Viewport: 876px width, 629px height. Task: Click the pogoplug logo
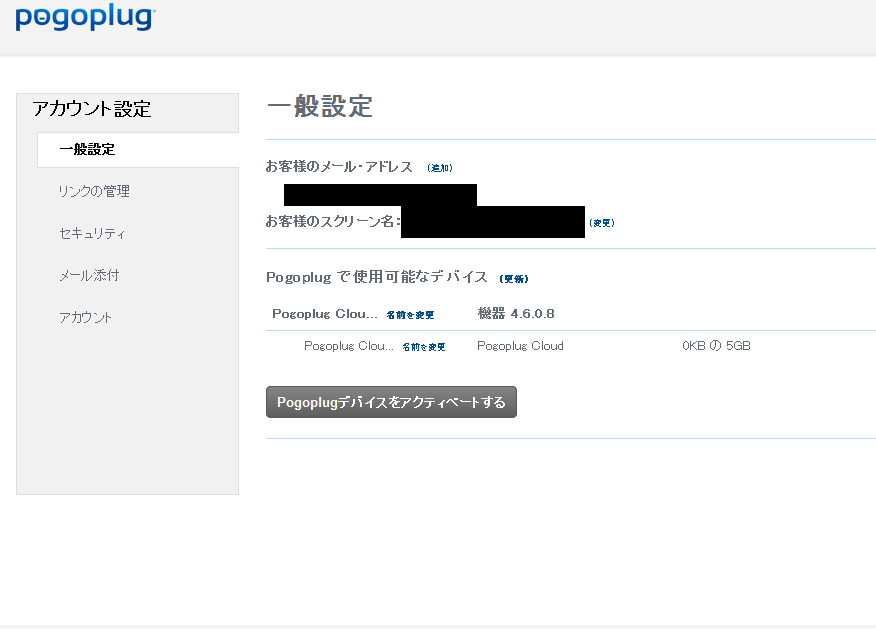85,19
